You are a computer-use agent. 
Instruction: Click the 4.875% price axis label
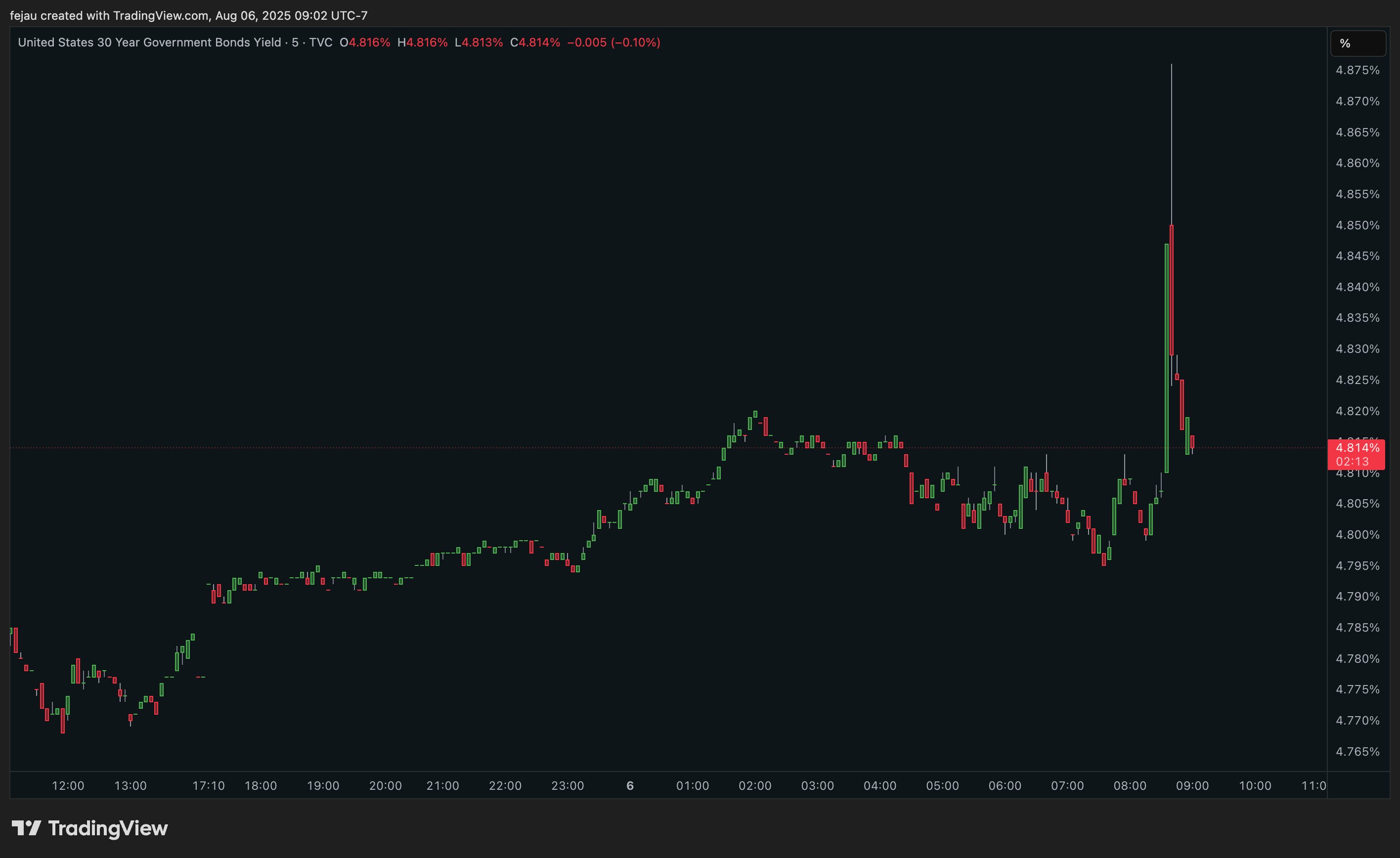coord(1357,71)
